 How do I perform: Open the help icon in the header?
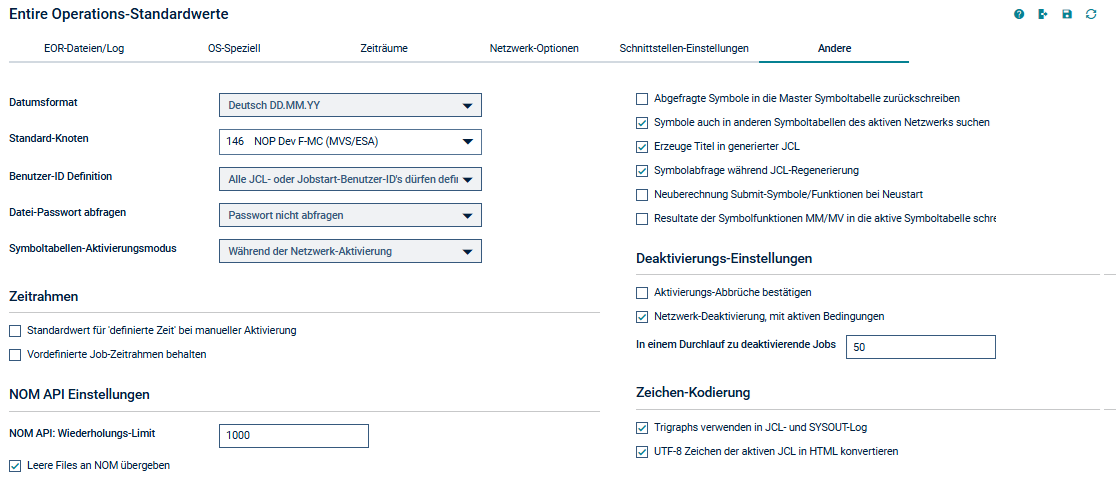point(1019,14)
